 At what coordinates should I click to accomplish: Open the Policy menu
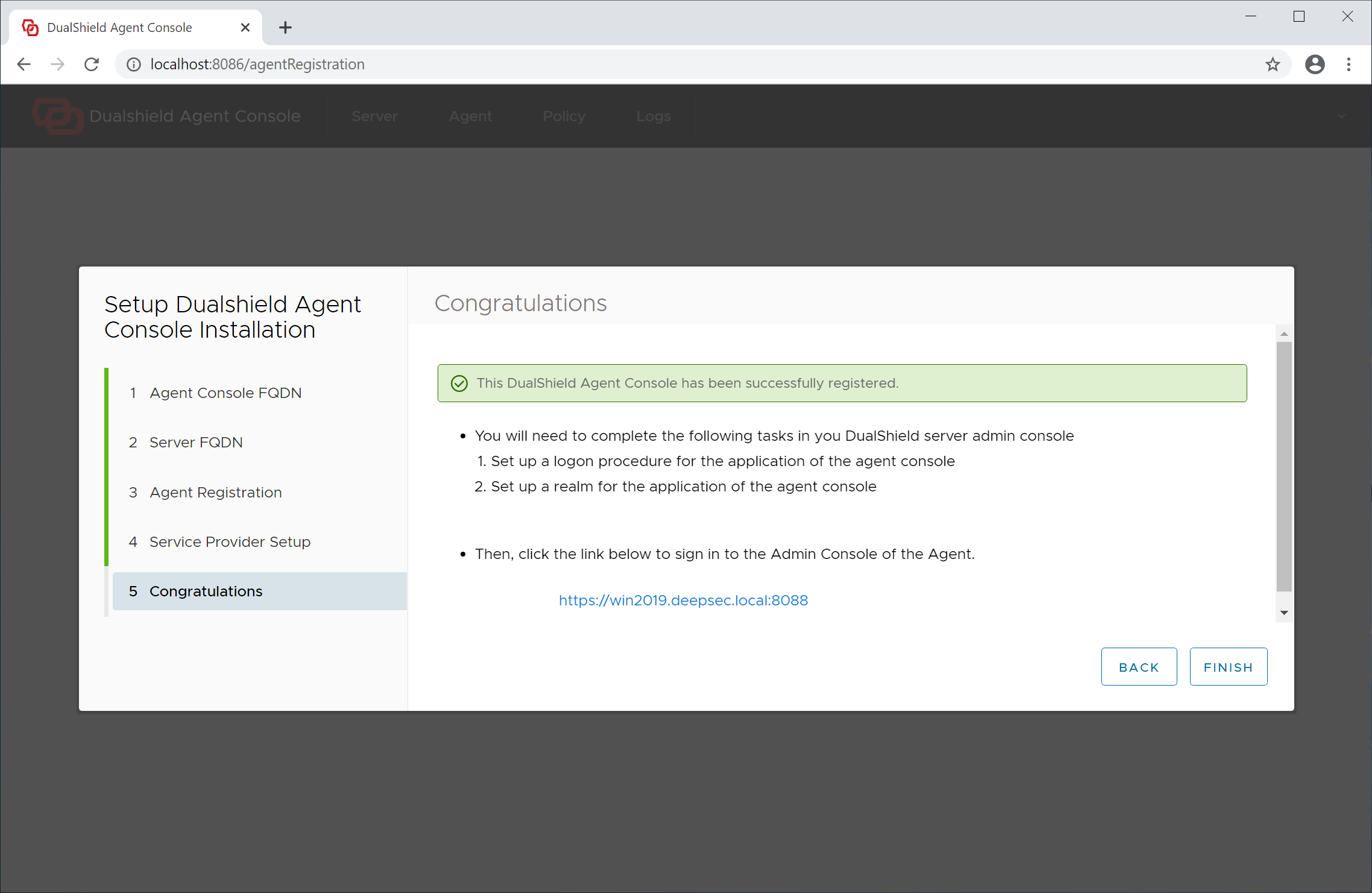(564, 116)
